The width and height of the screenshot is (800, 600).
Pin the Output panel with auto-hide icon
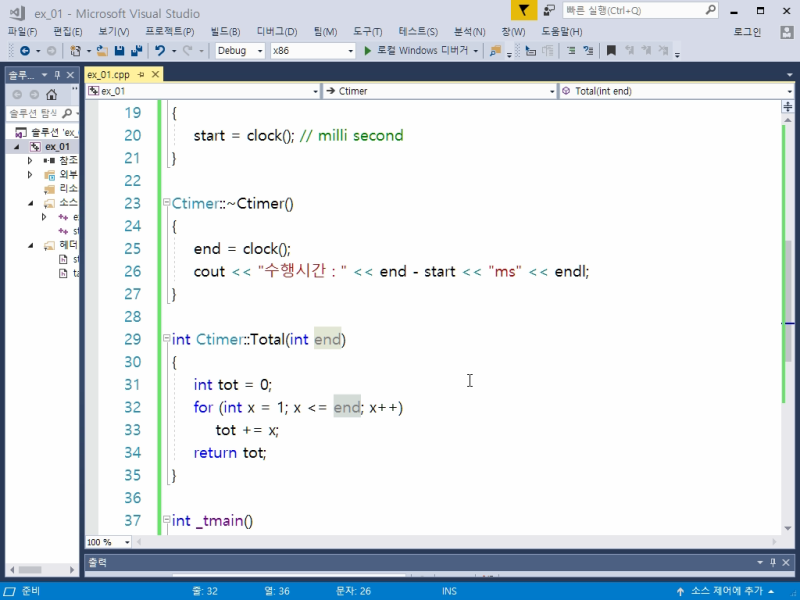click(x=772, y=562)
